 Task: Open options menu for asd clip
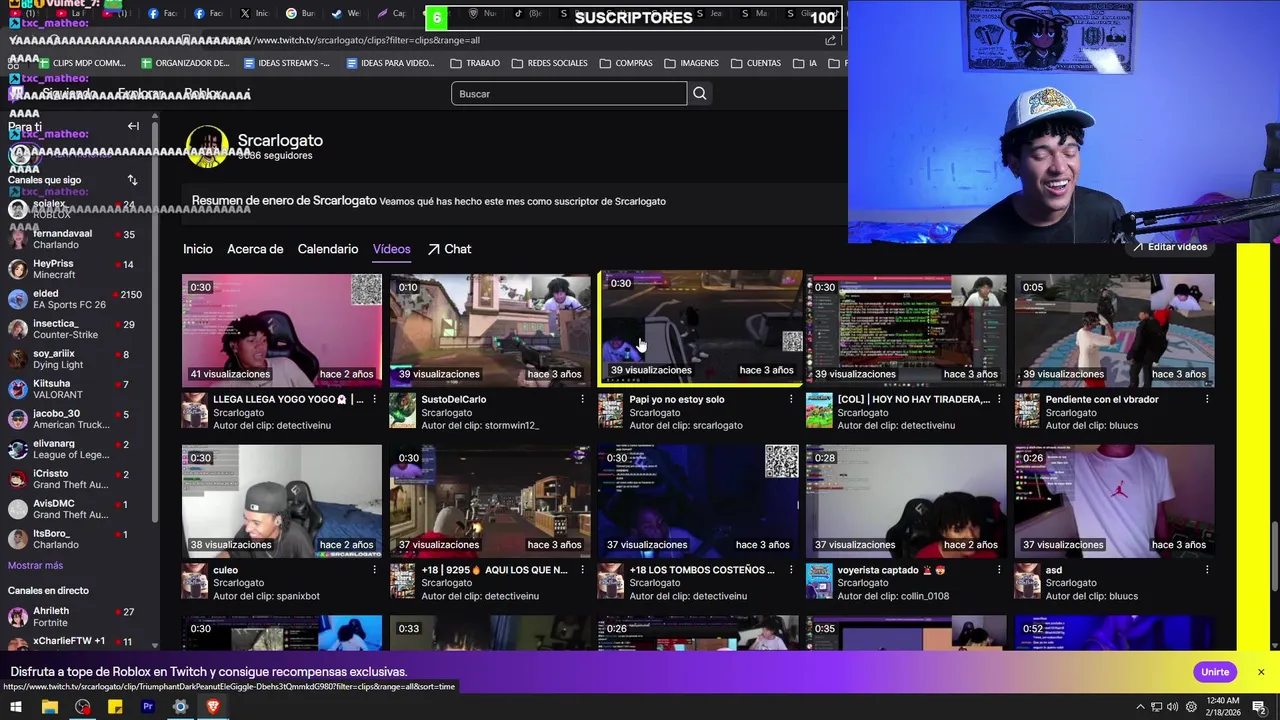click(1207, 570)
